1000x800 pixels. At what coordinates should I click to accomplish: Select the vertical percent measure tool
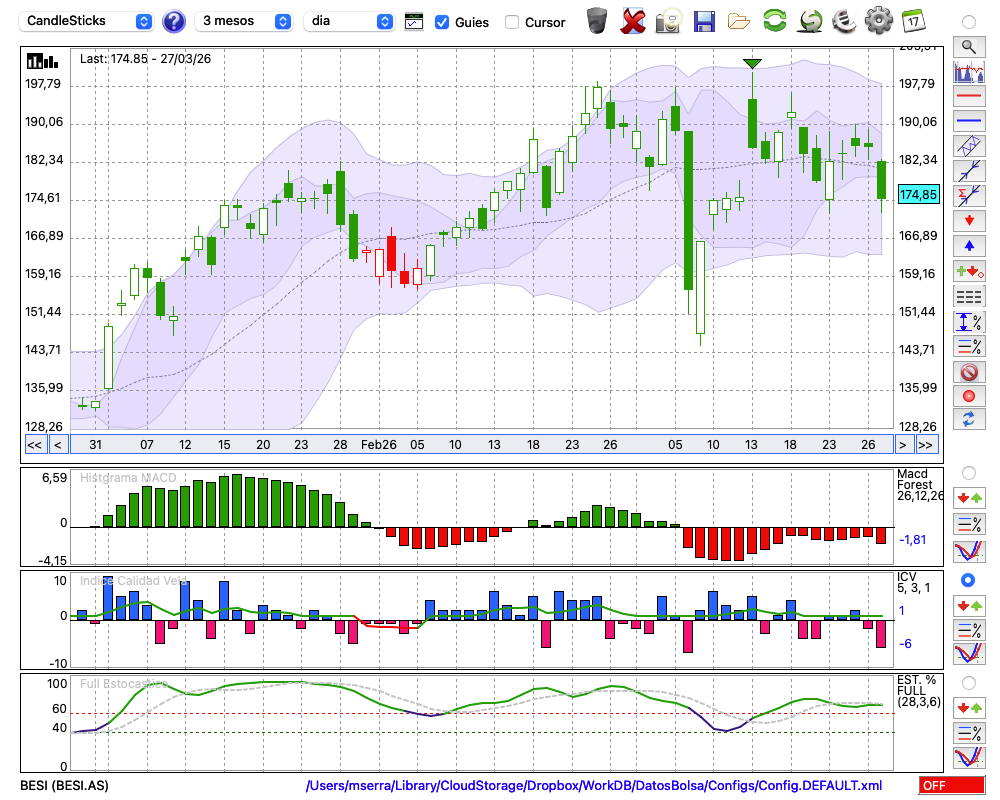click(969, 322)
